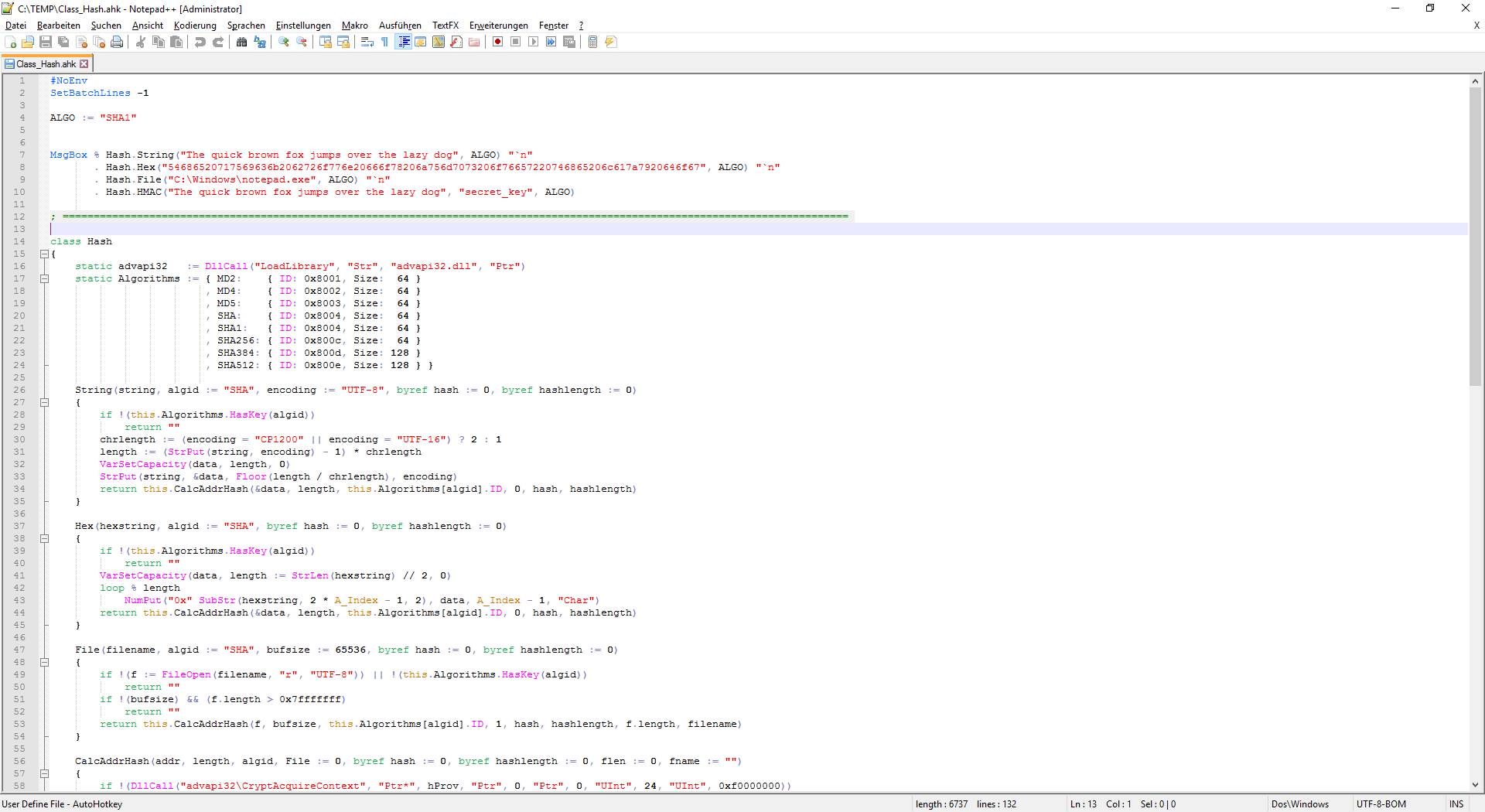Collapse the String method fold

pos(45,402)
